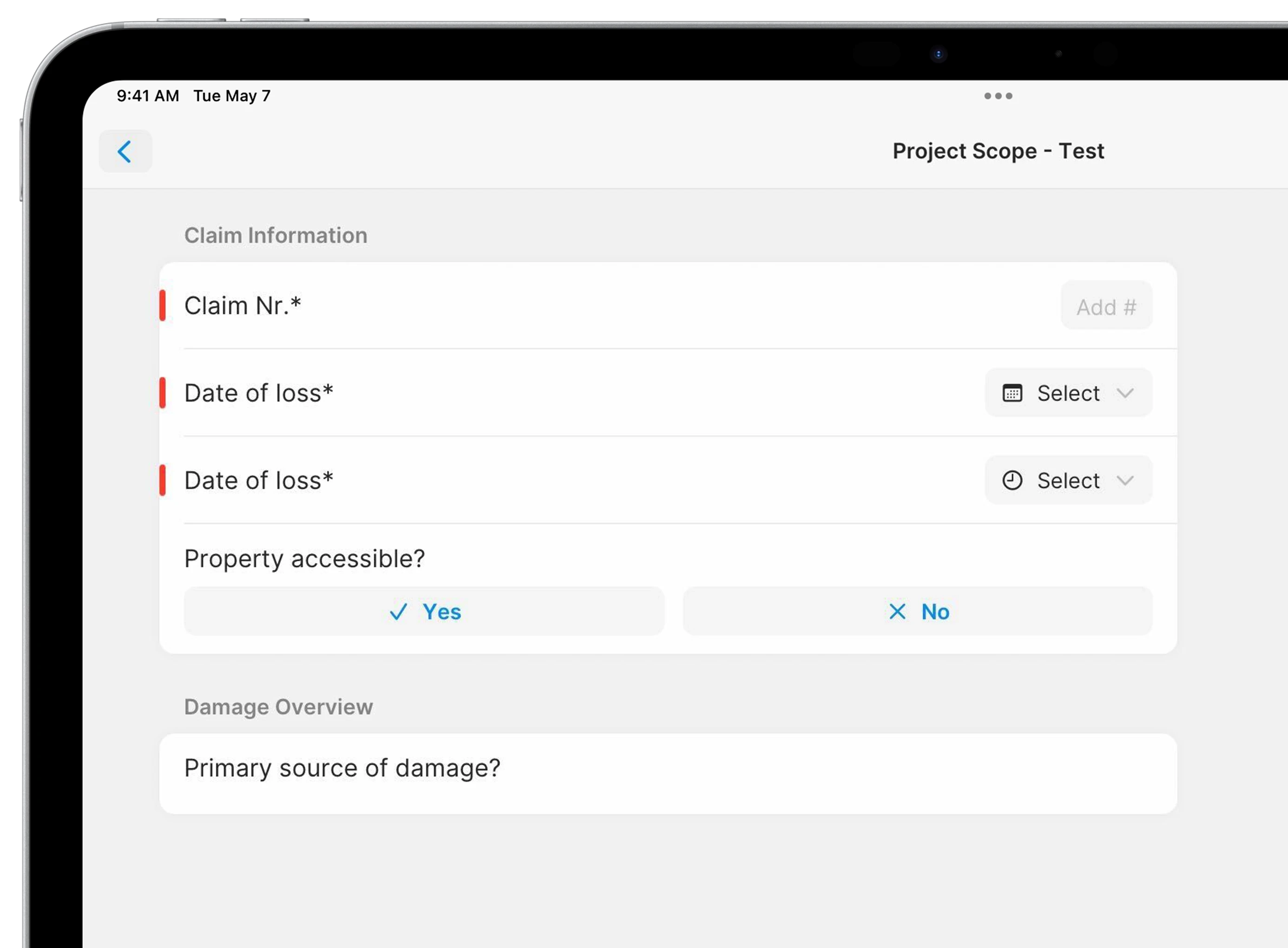Expand the clock Select dropdown chevron
This screenshot has width=1288, height=948.
coord(1125,481)
